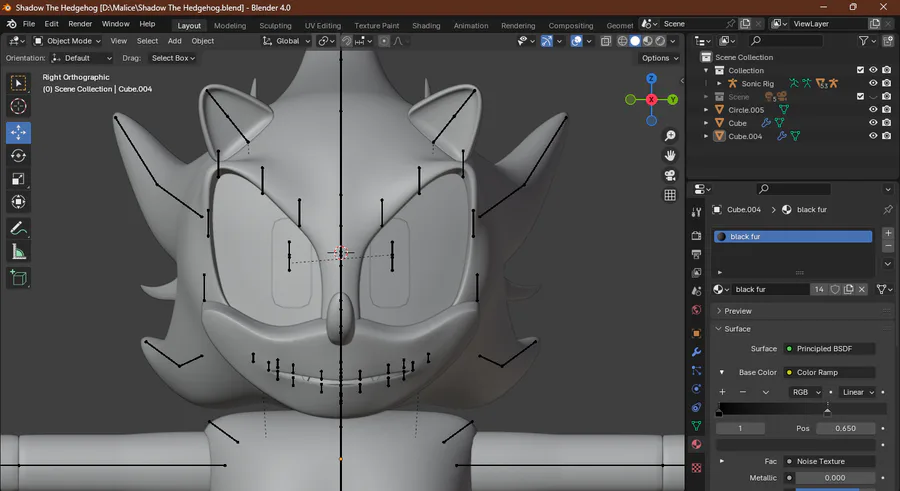The image size is (900, 491).
Task: Select the Scale tool
Action: click(x=18, y=179)
